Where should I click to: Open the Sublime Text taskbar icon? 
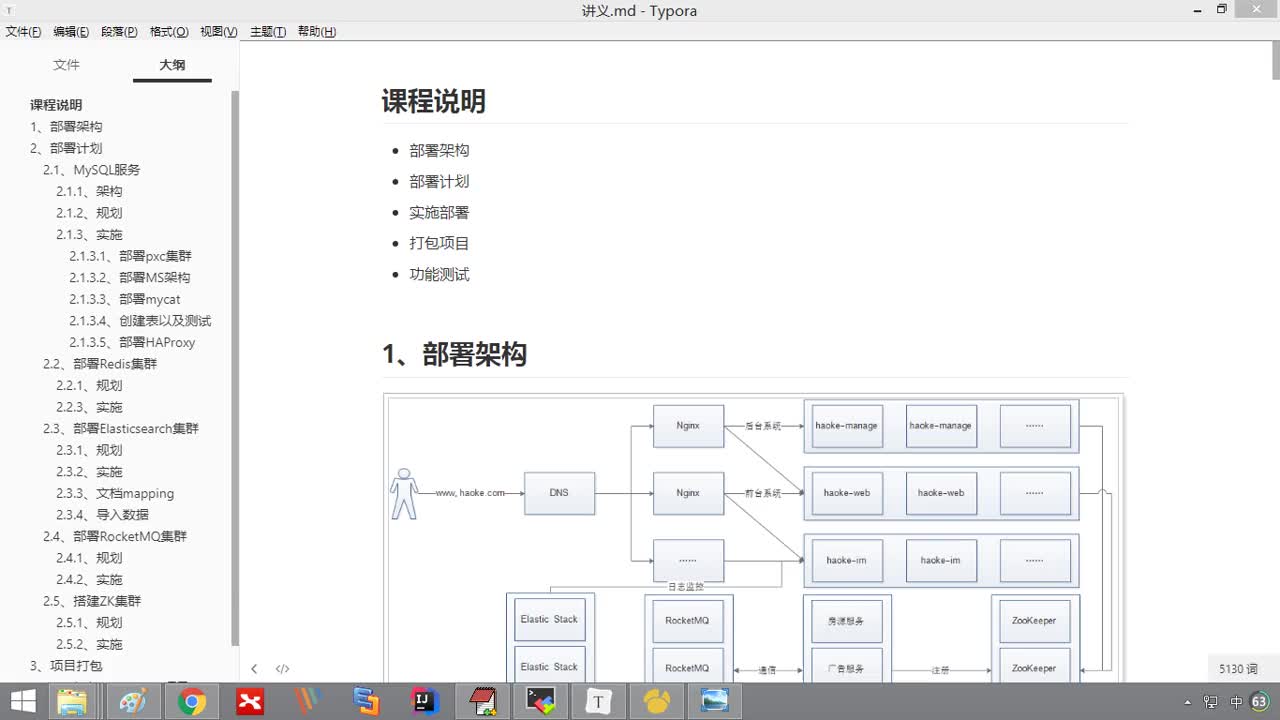pos(366,702)
